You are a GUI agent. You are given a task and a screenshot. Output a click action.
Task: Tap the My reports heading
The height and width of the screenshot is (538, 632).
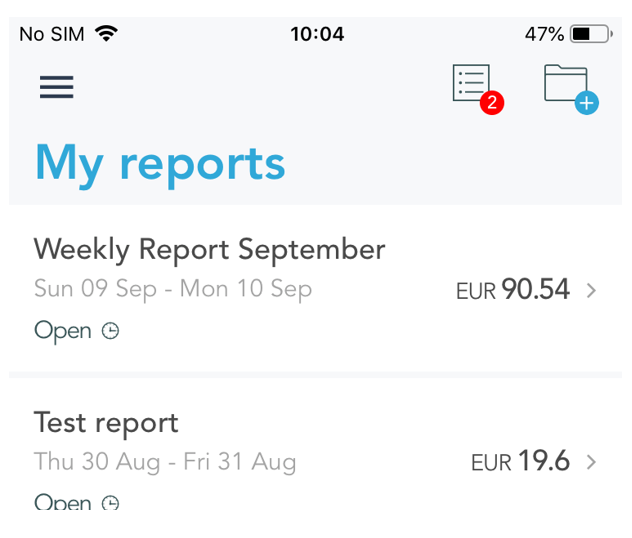click(x=160, y=163)
